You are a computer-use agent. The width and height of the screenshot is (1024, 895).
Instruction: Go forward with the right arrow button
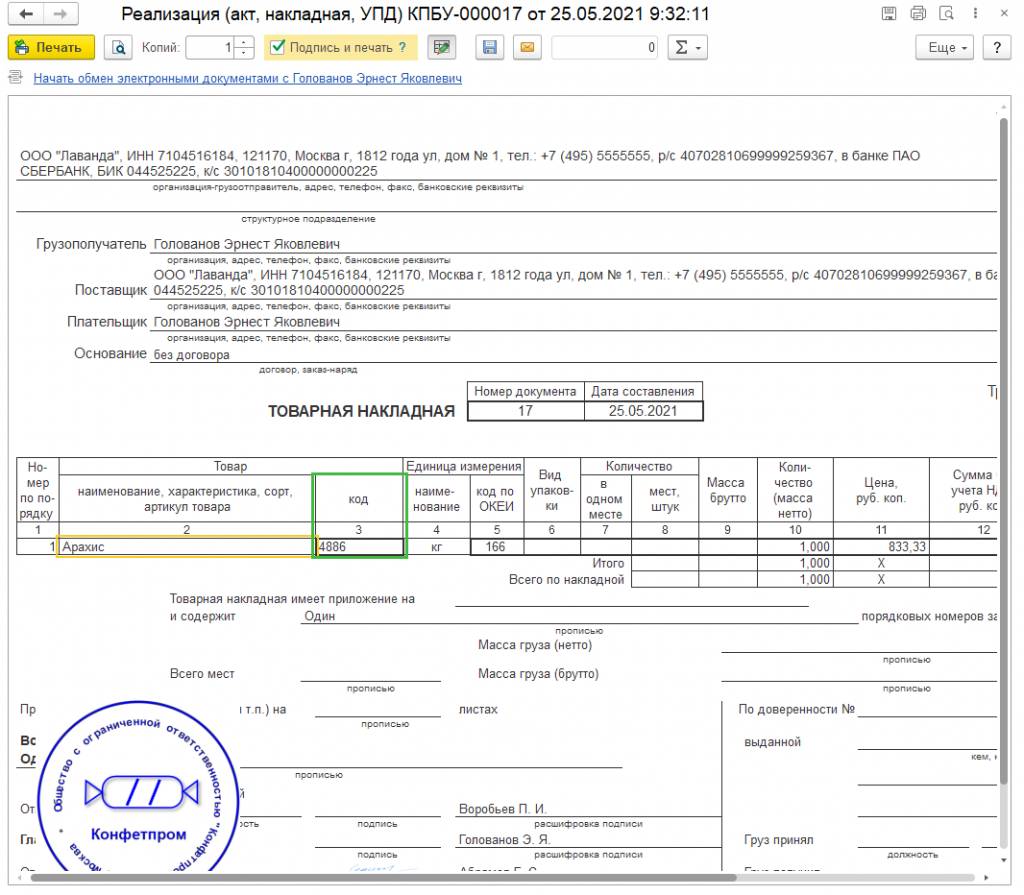pyautogui.click(x=61, y=14)
